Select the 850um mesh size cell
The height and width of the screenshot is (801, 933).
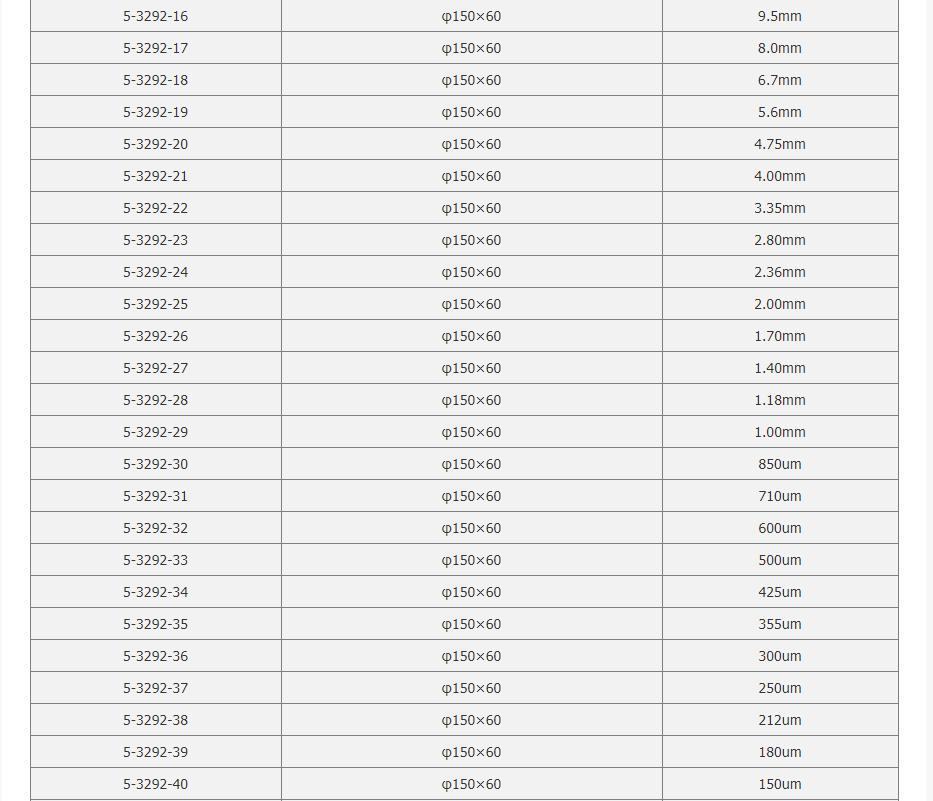(x=779, y=464)
